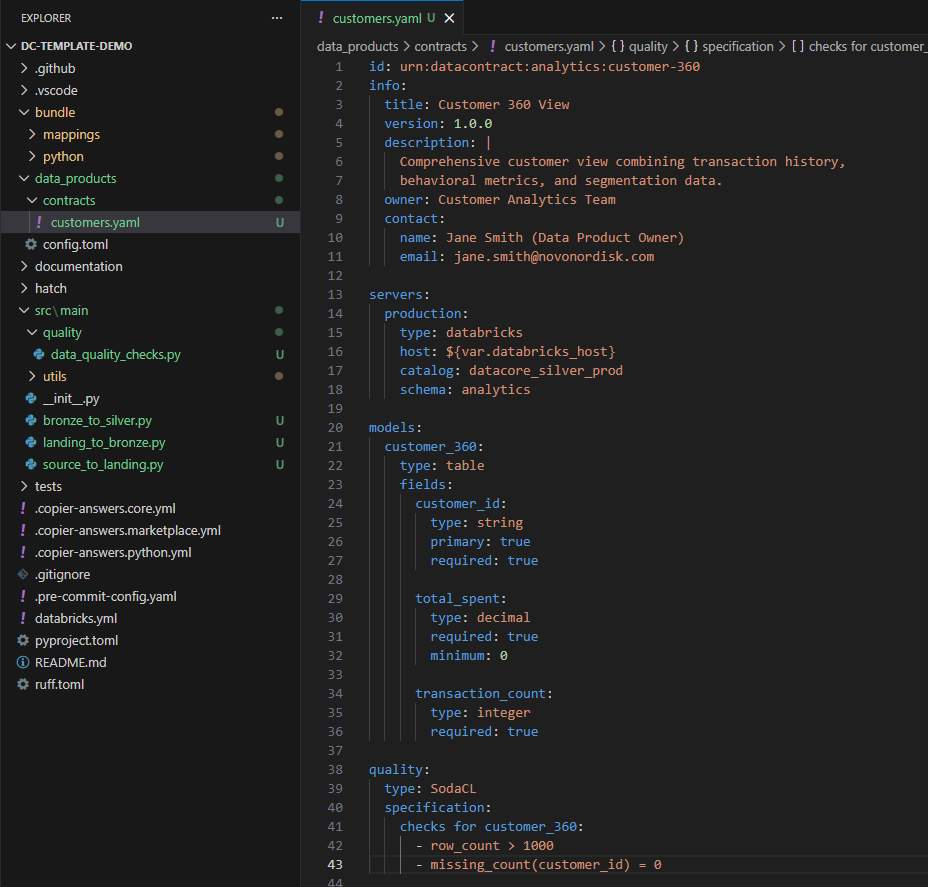
Task: Click specification breadcrumb segment
Action: pyautogui.click(x=737, y=46)
